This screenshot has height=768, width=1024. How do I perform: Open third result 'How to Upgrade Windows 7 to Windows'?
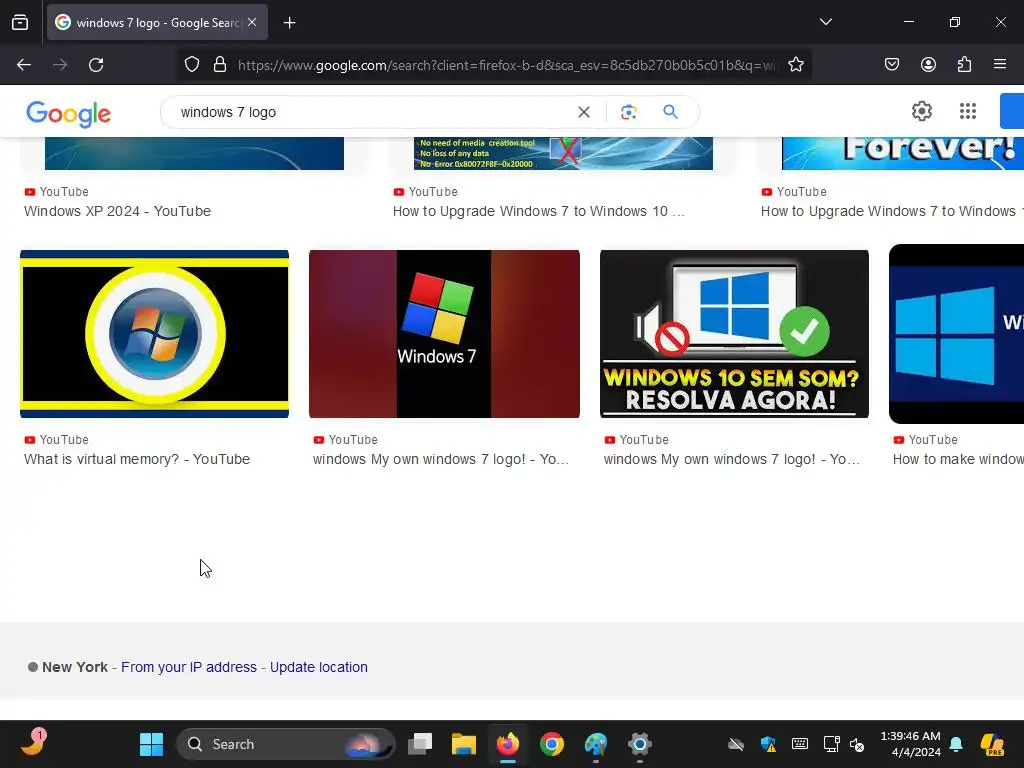[892, 212]
